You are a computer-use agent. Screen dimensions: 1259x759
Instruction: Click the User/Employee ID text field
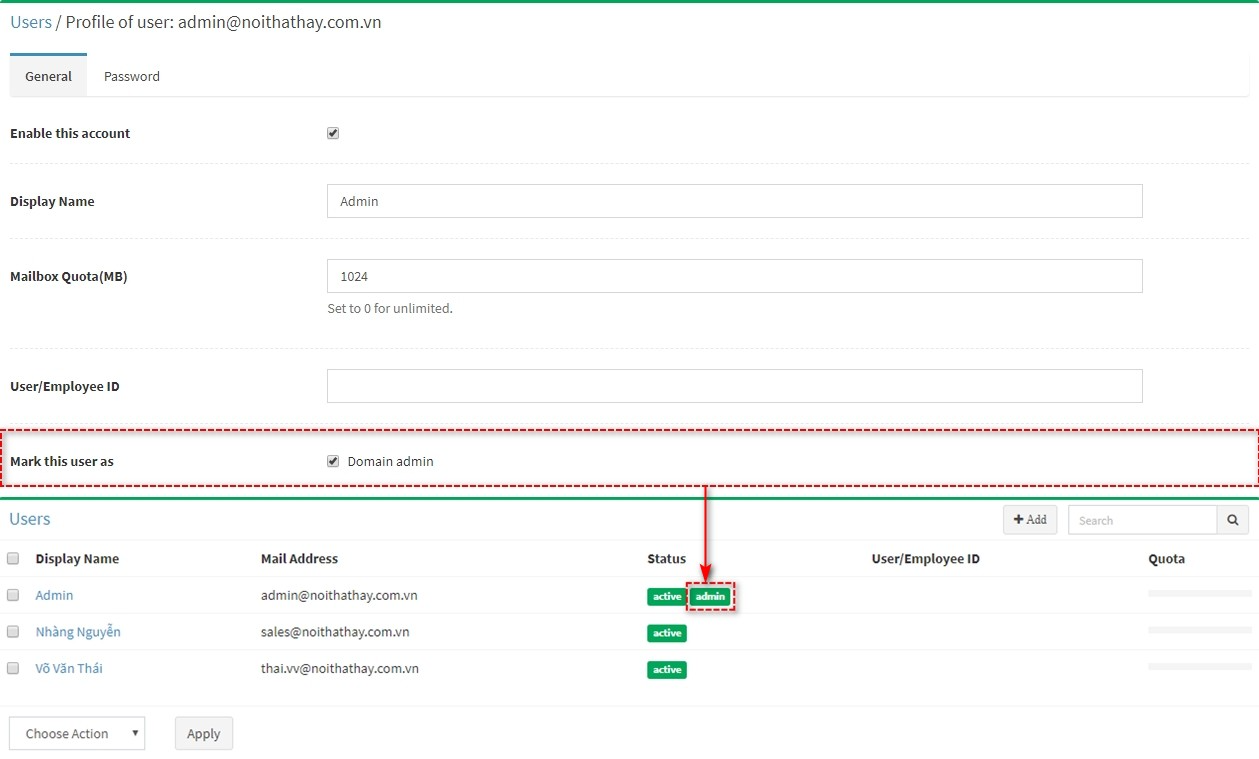click(734, 386)
